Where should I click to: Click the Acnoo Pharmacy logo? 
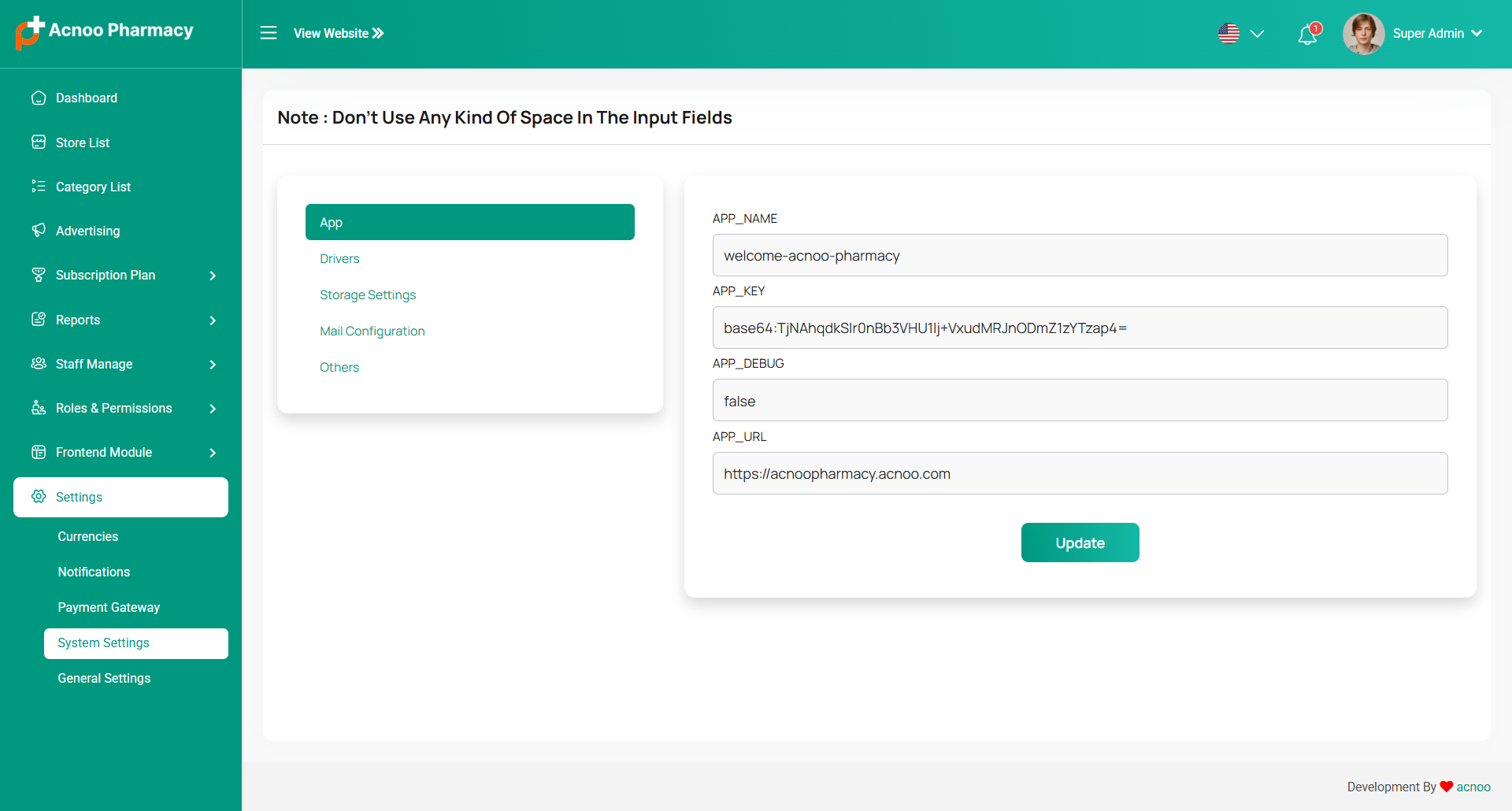(105, 31)
